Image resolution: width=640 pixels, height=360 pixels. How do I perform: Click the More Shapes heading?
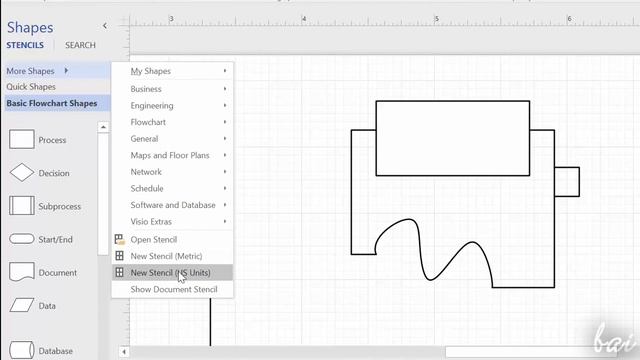tap(30, 71)
